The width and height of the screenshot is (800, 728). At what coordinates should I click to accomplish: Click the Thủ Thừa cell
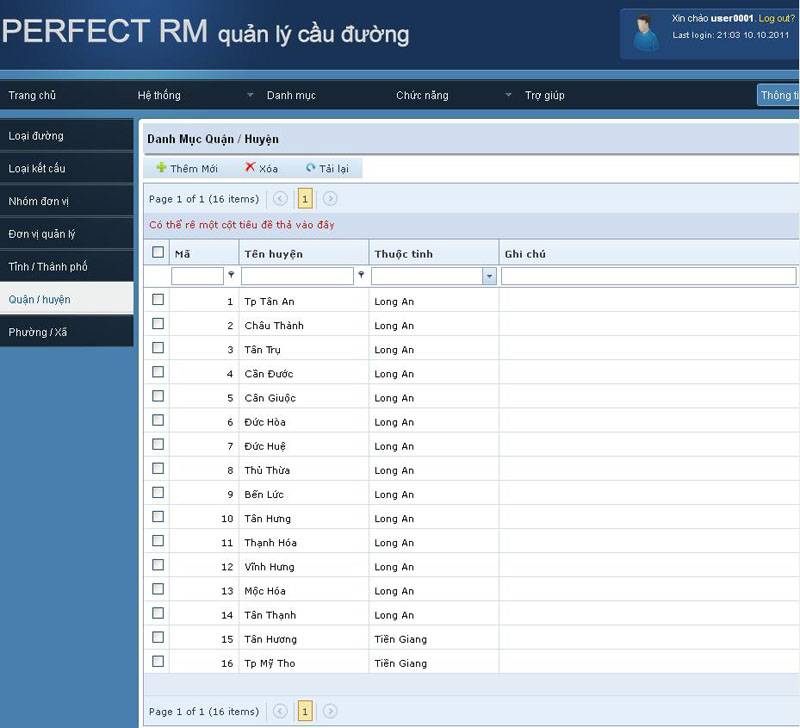coord(304,470)
